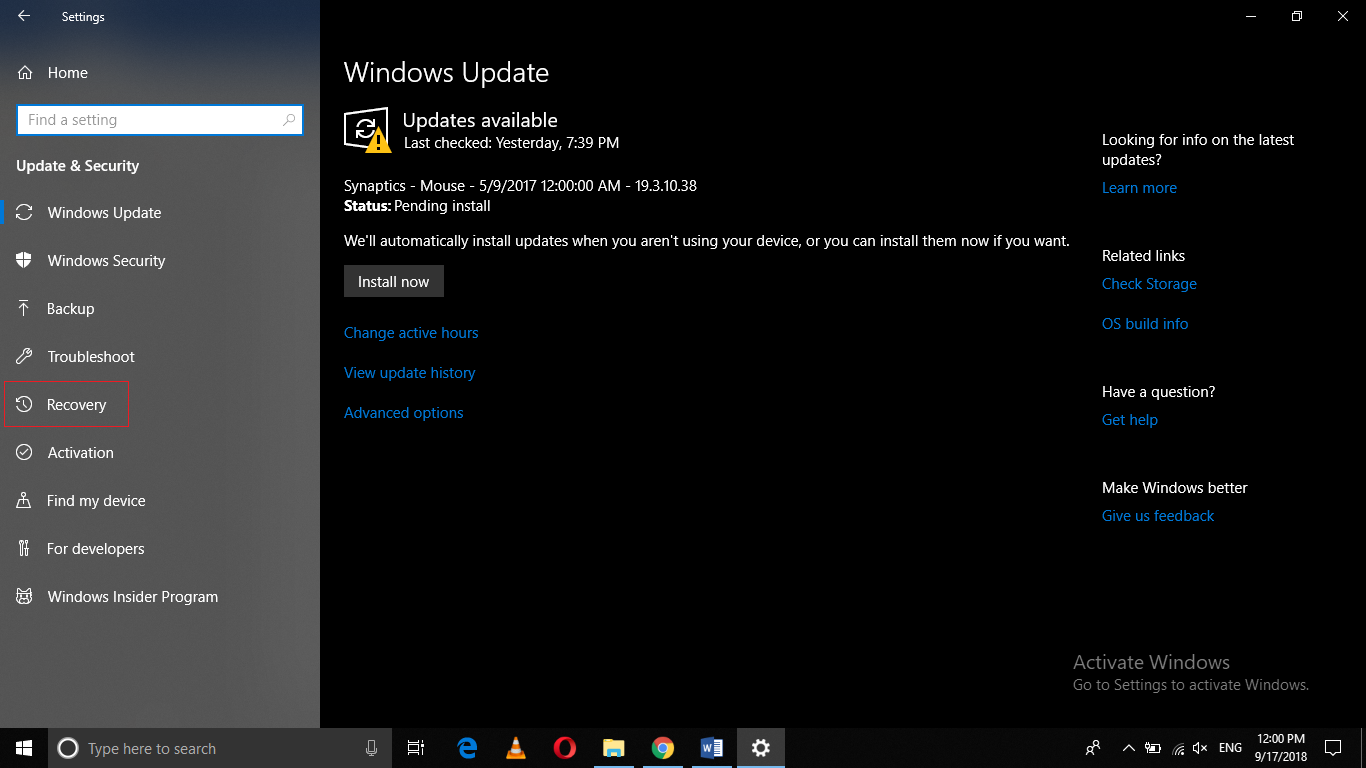Click the Find a setting search box
Viewport: 1366px width, 768px height.
[x=160, y=119]
